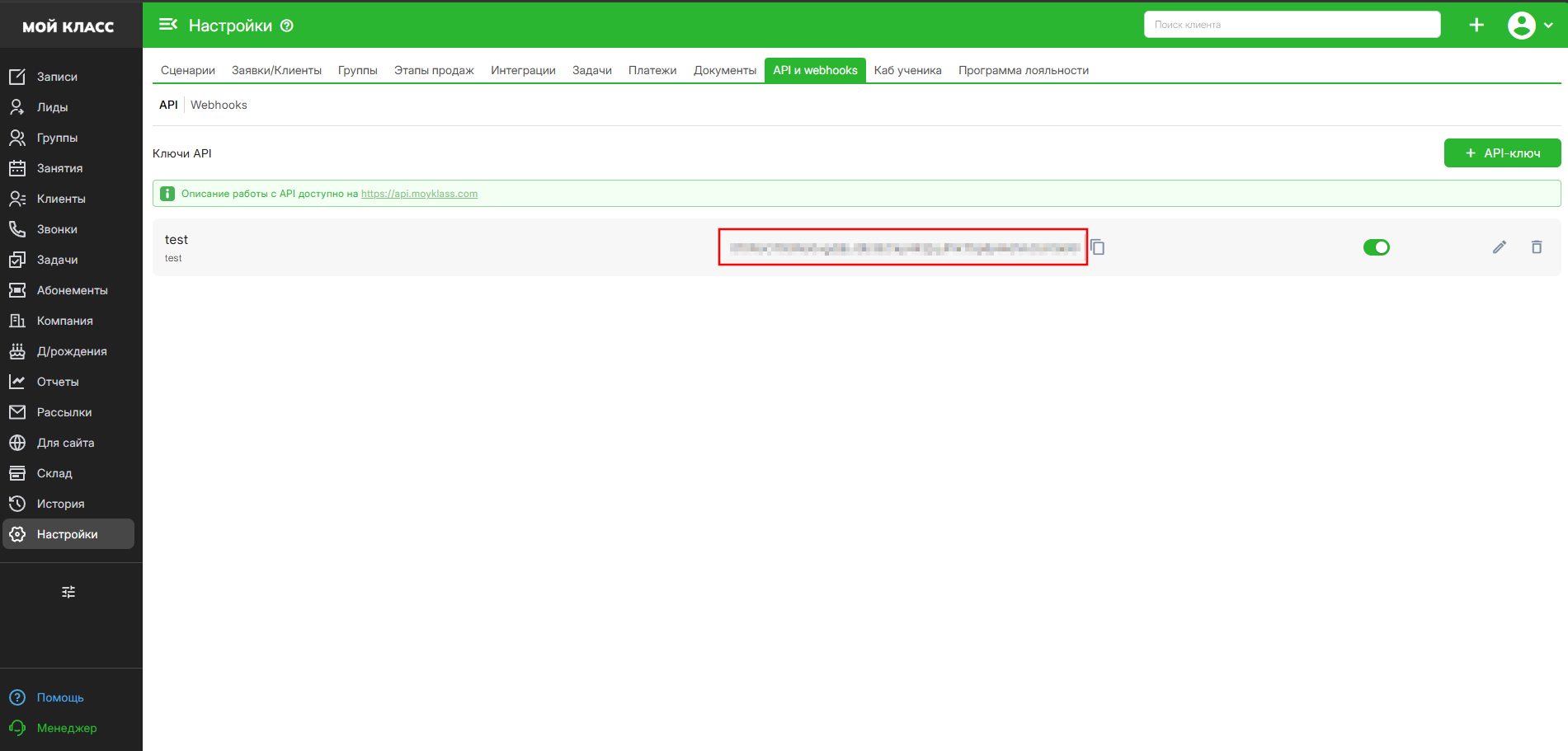
Task: Open Группы in the left sidebar
Action: point(68,138)
